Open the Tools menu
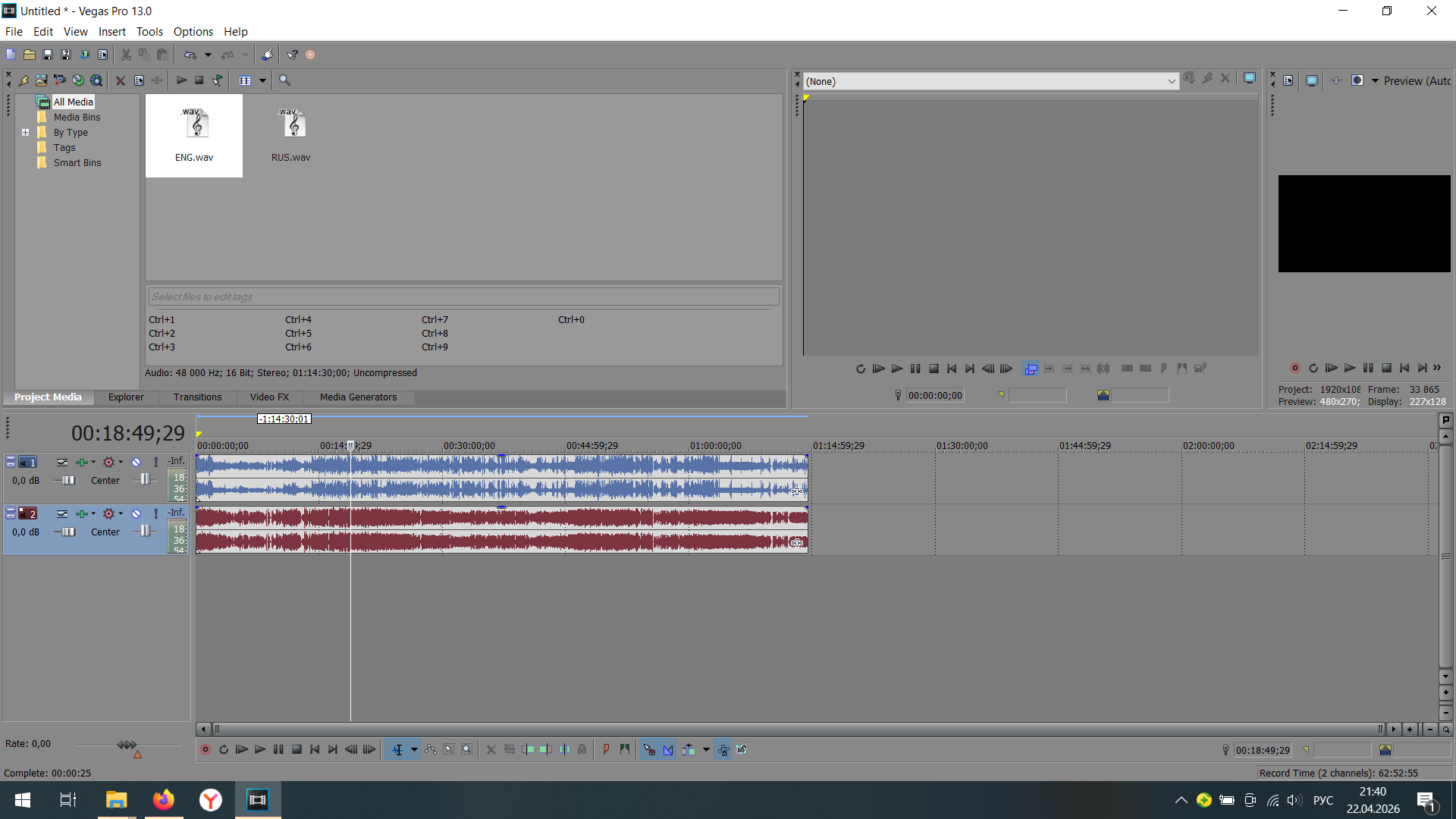This screenshot has height=819, width=1456. pyautogui.click(x=149, y=32)
